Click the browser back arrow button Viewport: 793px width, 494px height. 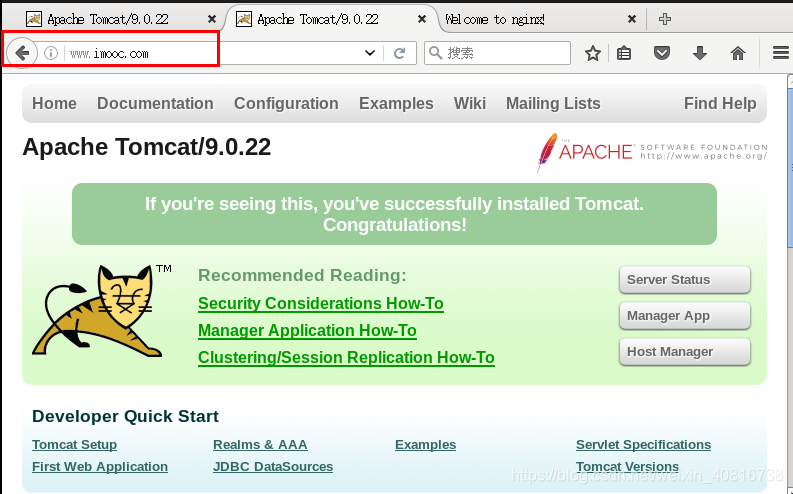[22, 53]
